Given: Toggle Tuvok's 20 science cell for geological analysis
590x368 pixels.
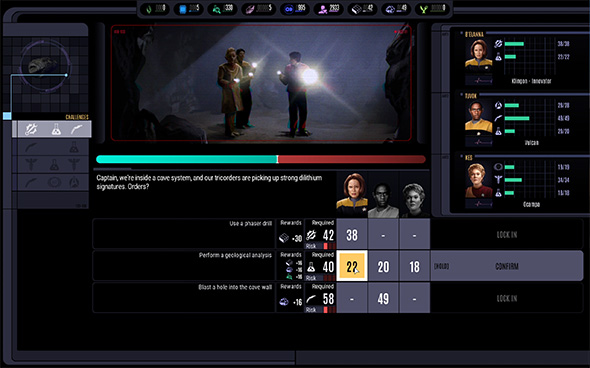Looking at the screenshot, I should pyautogui.click(x=383, y=266).
